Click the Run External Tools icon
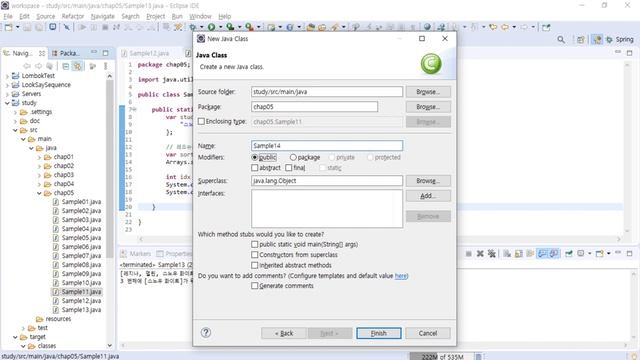640x360 pixels. 249,27
